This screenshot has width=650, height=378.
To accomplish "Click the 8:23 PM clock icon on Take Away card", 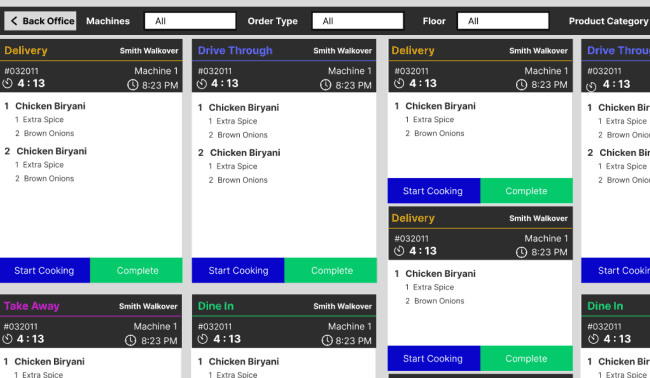I will [130, 341].
